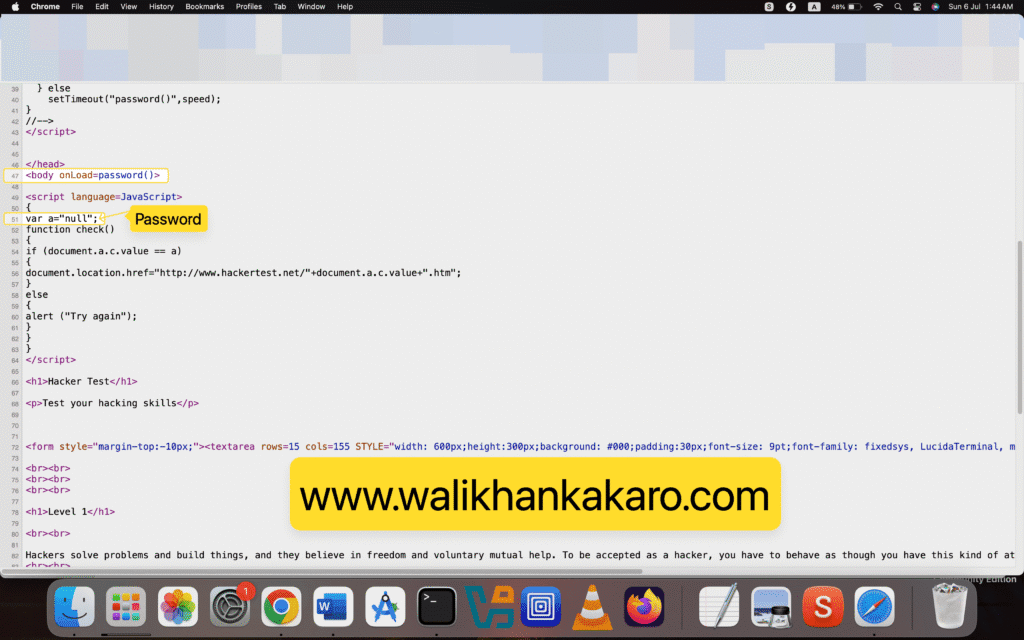Launch Photos app in the Dock
The image size is (1024, 640).
(178, 607)
